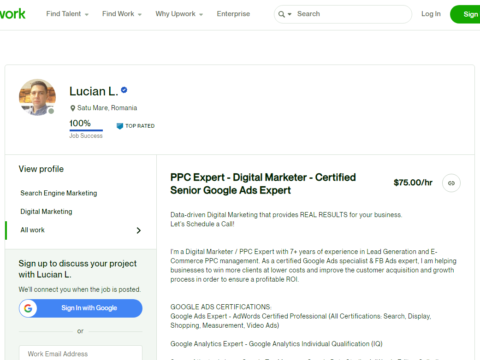Click the Google G logo icon
The image size is (480, 360).
[x=28, y=308]
